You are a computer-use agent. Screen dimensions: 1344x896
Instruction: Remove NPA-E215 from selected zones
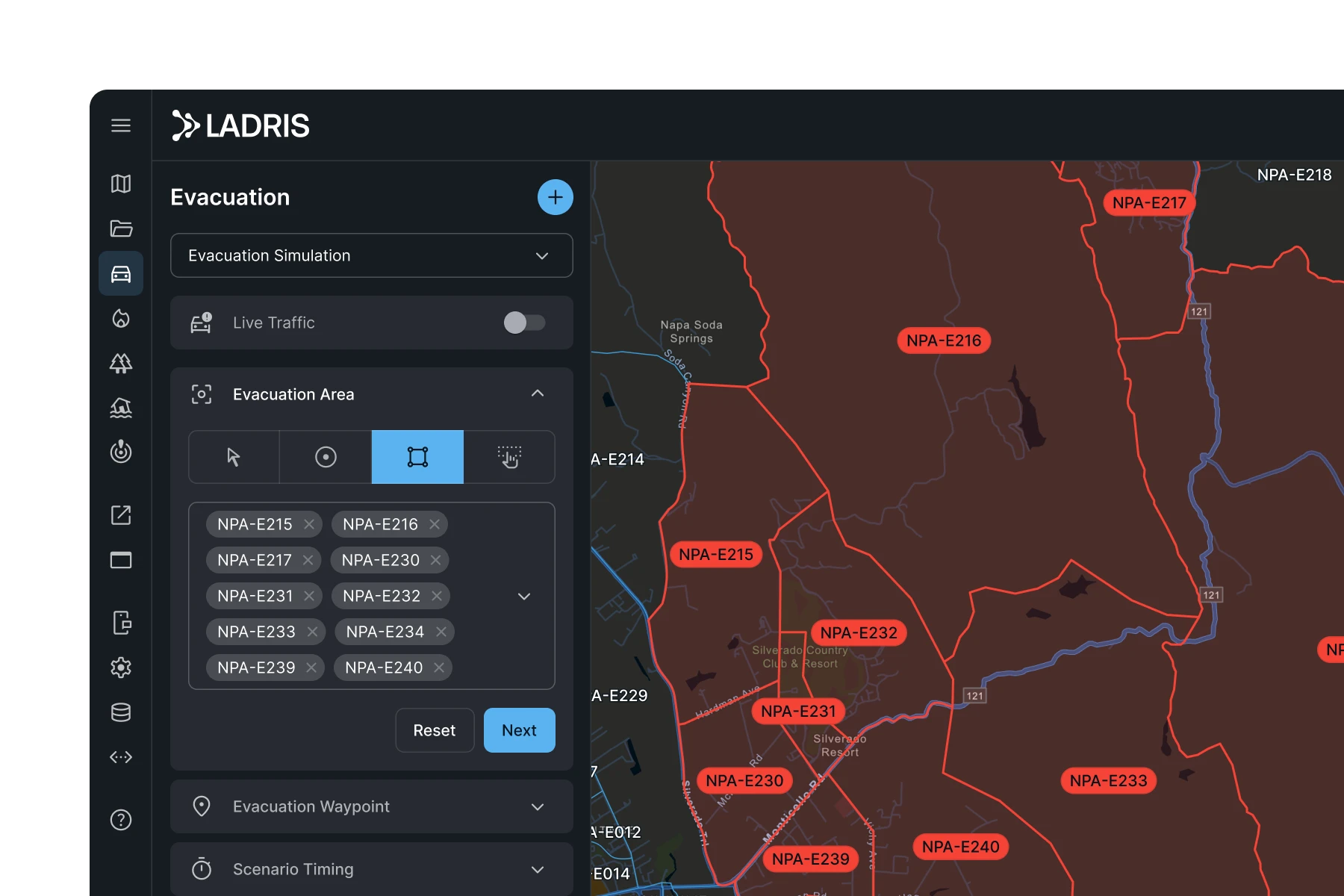pos(308,524)
